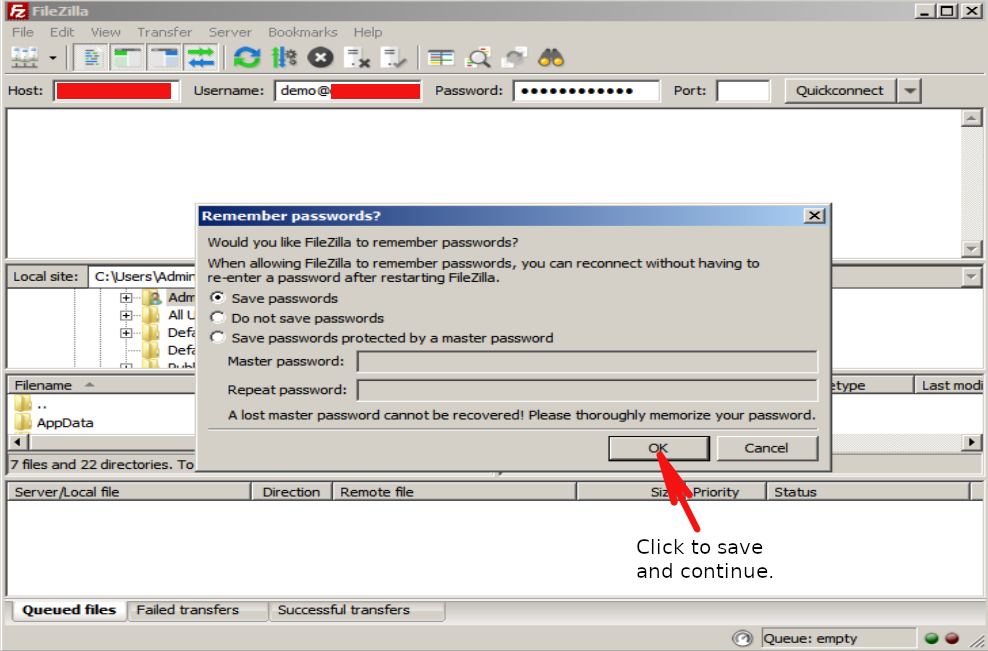Open the Help menu
This screenshot has height=651, width=988.
[368, 32]
